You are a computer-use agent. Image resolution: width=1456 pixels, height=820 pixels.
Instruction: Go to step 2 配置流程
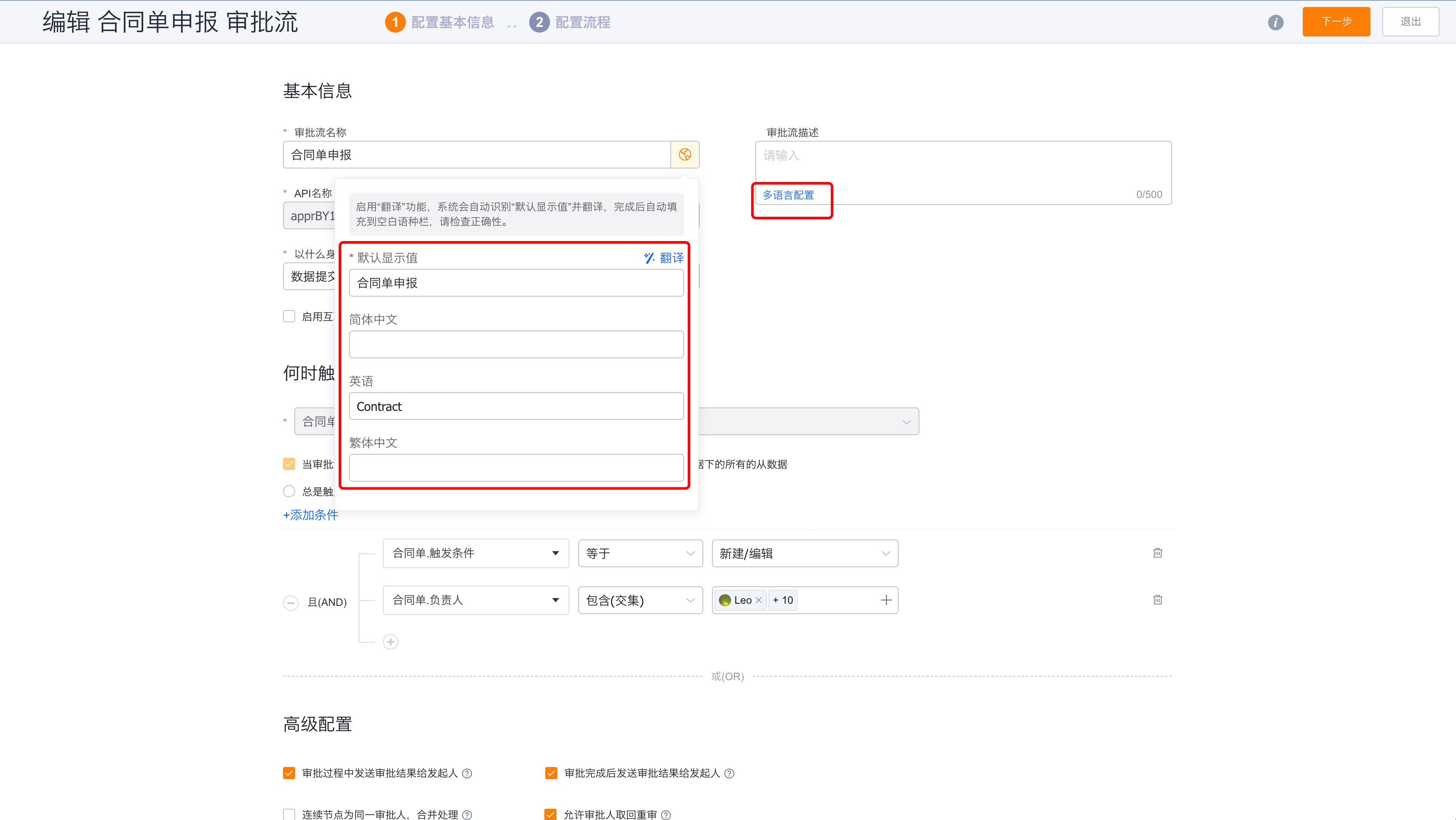[x=570, y=22]
